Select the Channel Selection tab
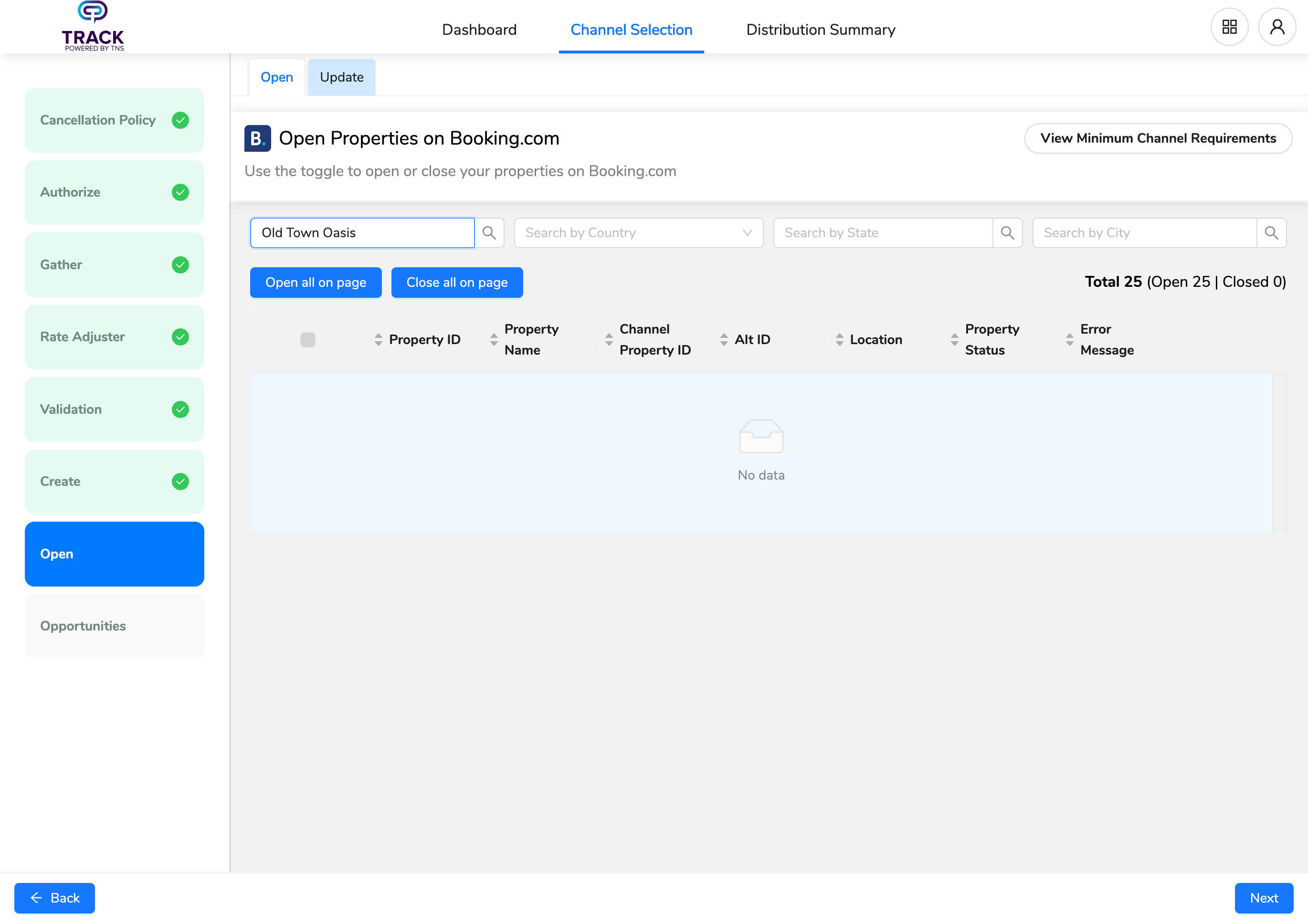 pyautogui.click(x=631, y=29)
